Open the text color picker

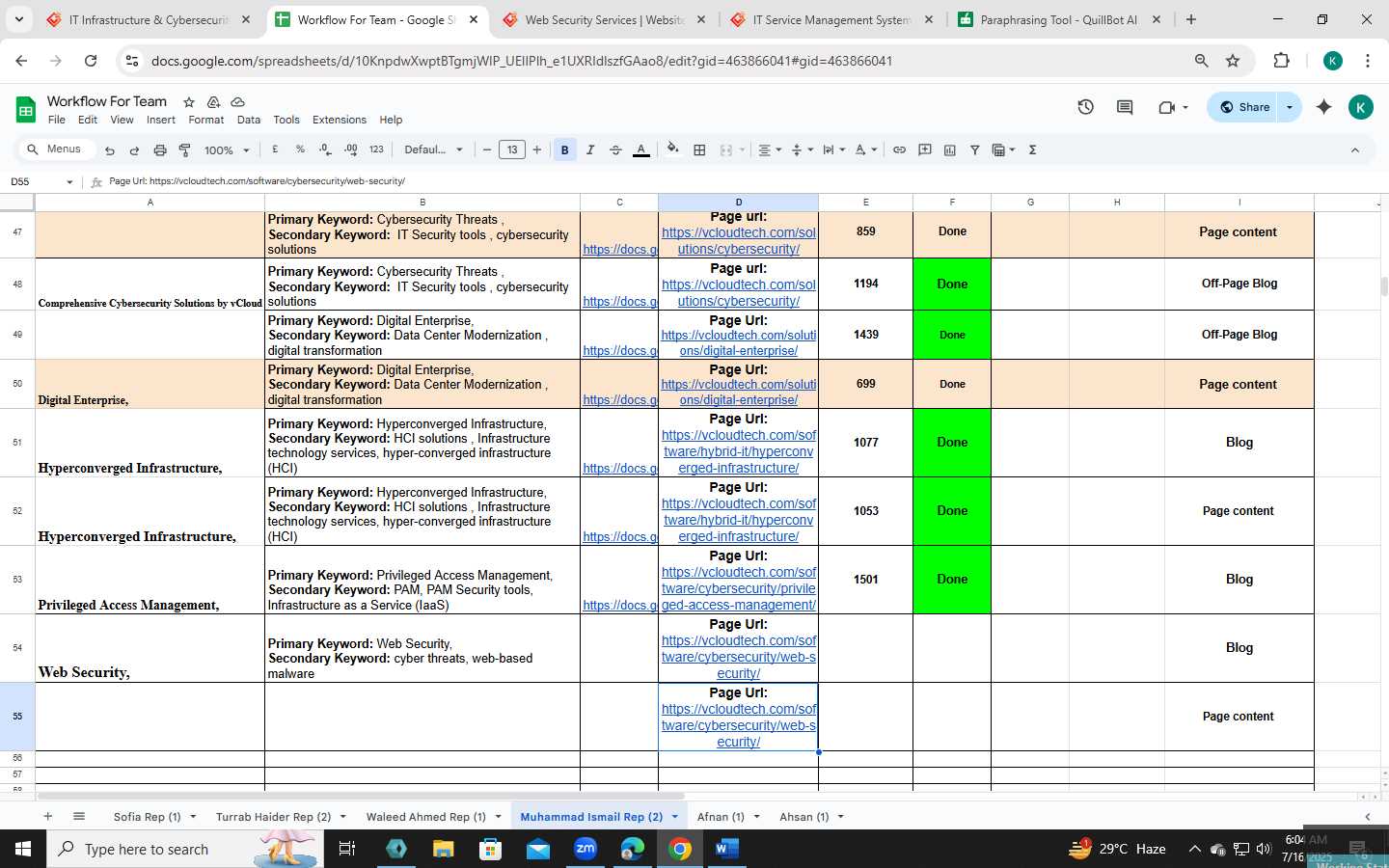point(641,149)
